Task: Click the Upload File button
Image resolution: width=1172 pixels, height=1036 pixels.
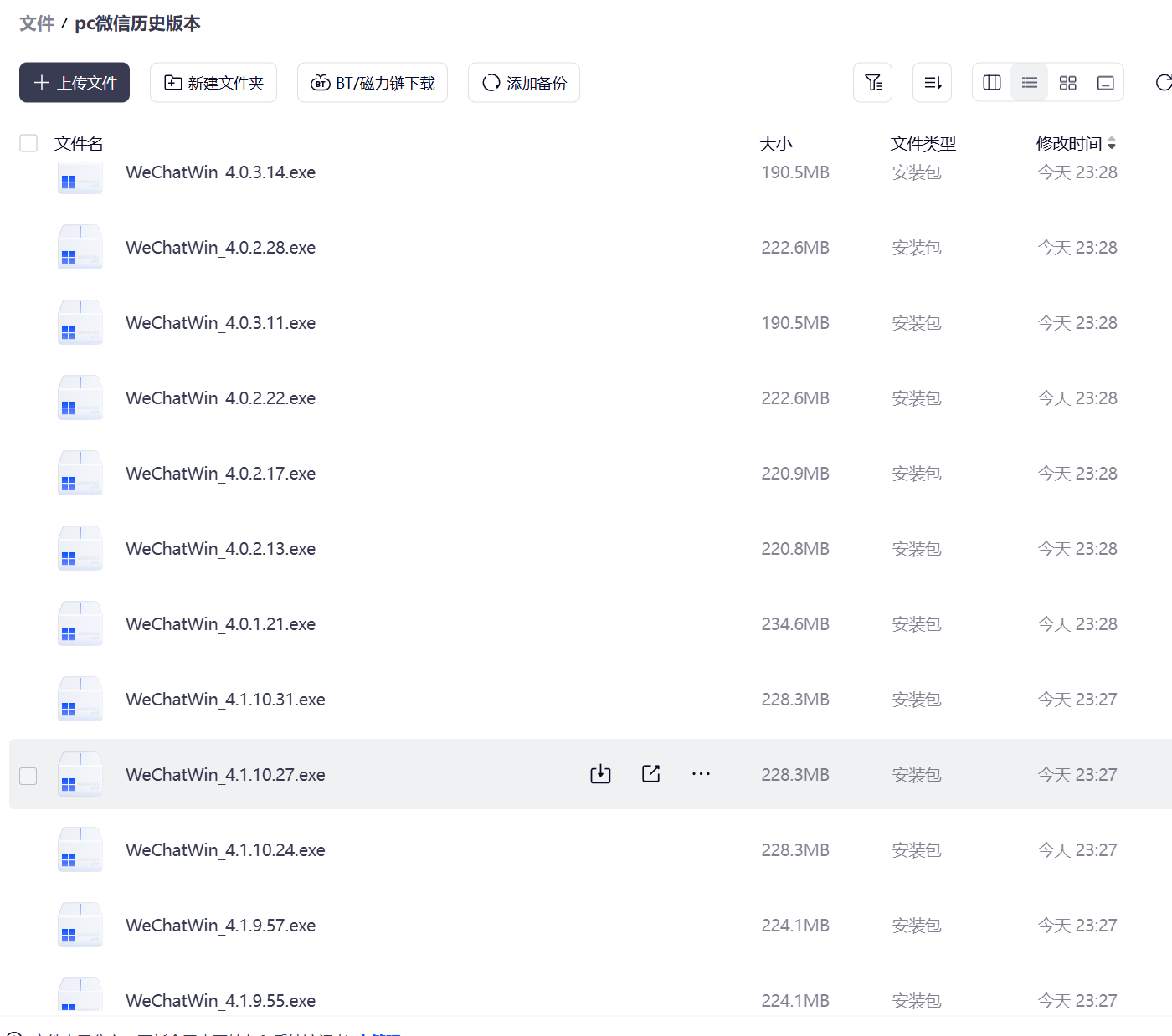Action: coord(75,83)
